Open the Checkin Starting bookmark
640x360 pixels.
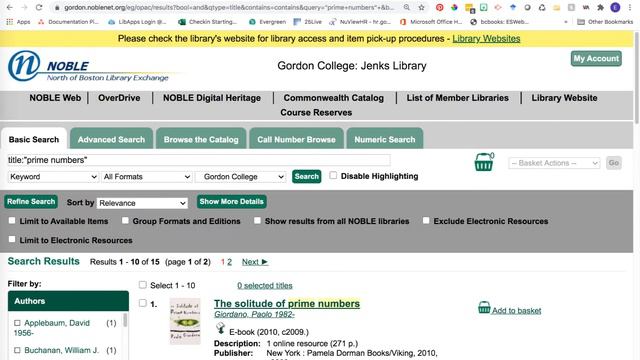(x=208, y=22)
